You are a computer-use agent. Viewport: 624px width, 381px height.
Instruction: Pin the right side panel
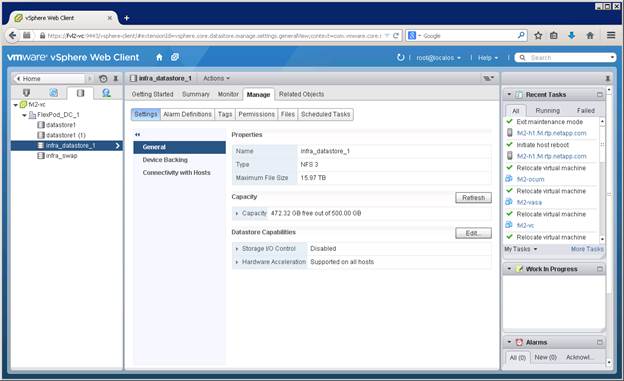608,78
